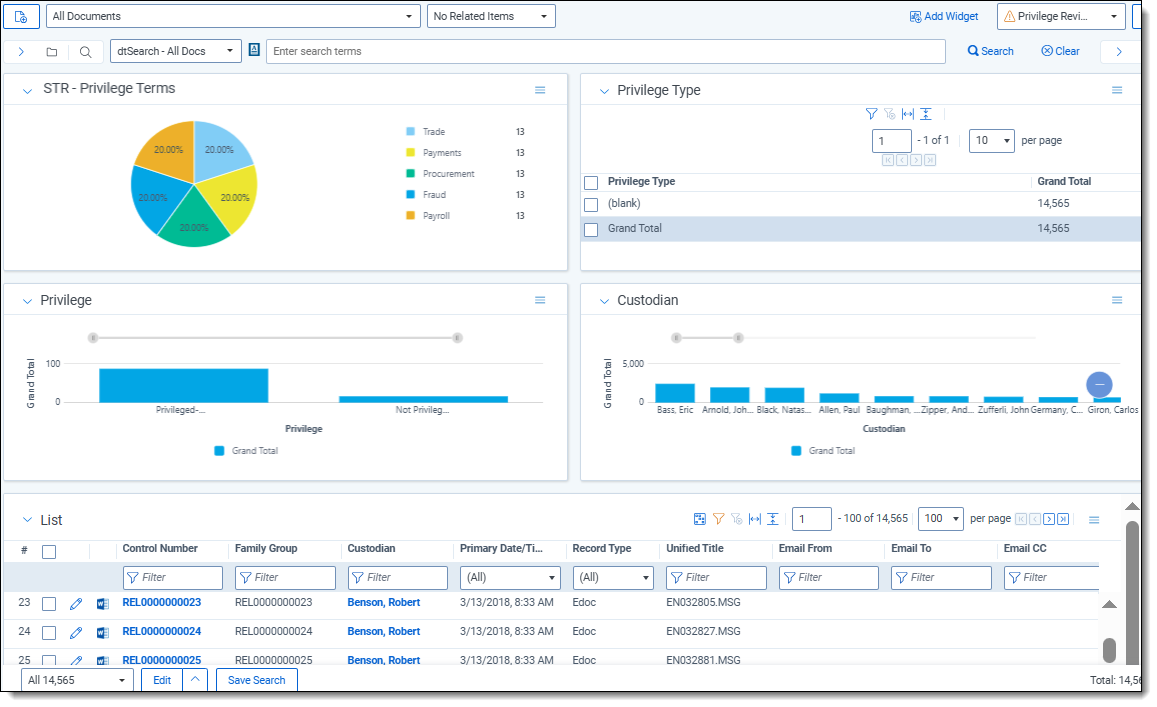Click the Trade light-blue legend swatch
The image size is (1157, 707).
[x=411, y=132]
